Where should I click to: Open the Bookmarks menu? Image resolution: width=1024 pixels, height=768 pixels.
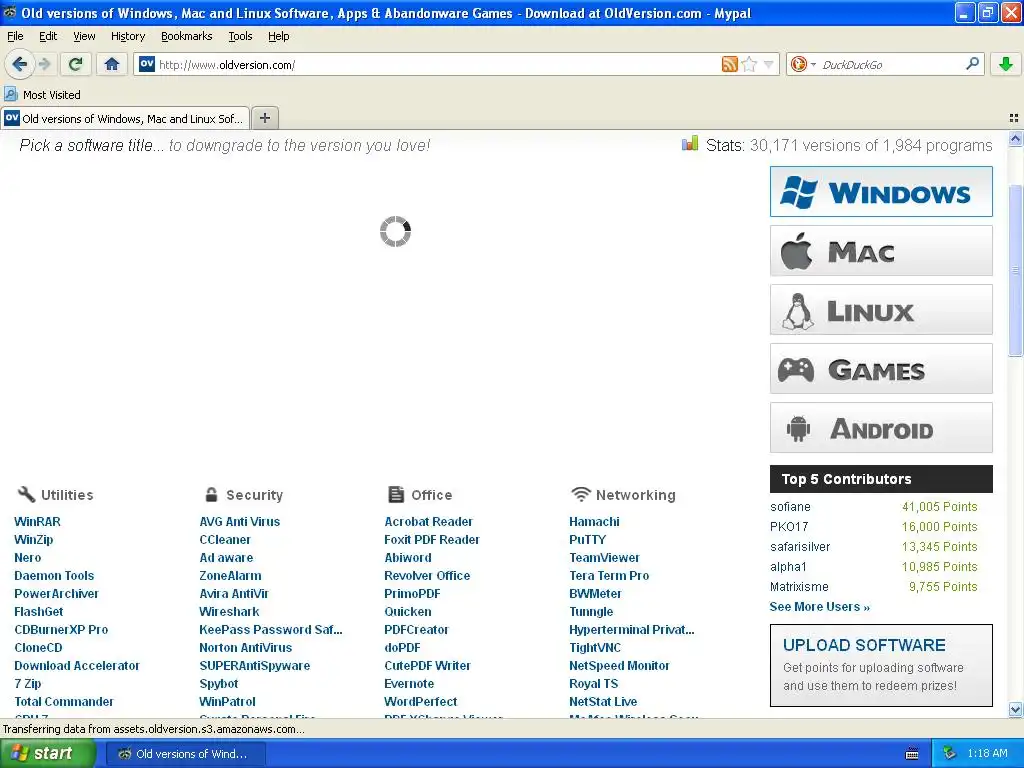[187, 36]
